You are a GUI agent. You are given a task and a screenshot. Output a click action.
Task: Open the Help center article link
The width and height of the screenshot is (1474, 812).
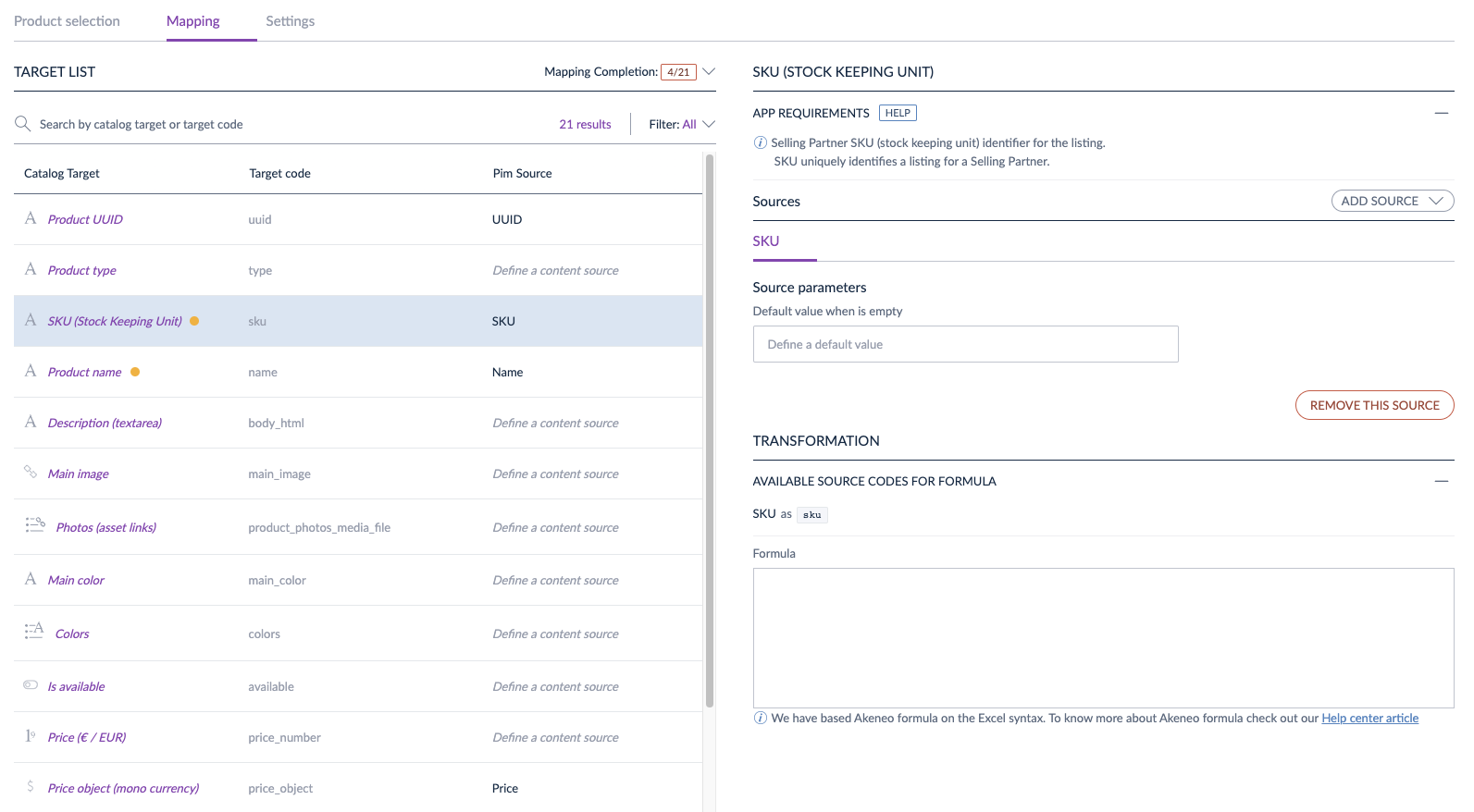tap(1369, 719)
